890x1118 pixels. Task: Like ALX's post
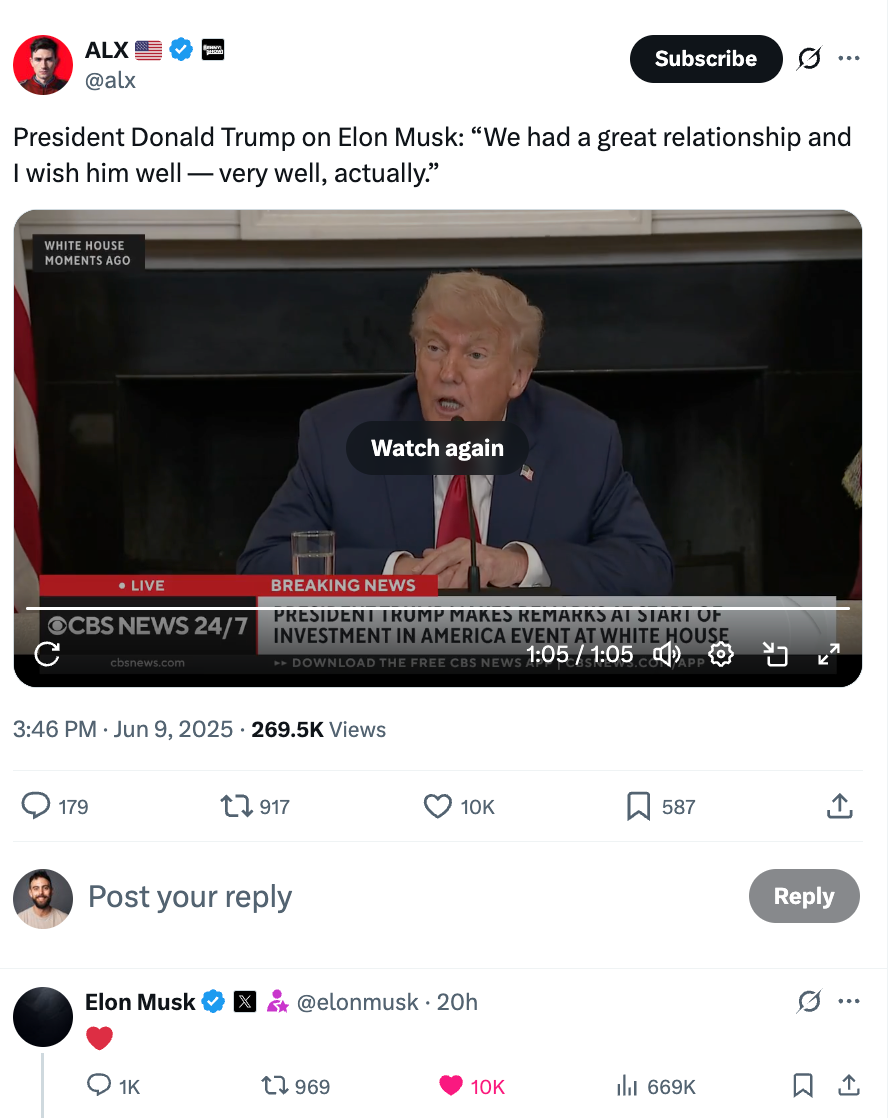(x=437, y=806)
